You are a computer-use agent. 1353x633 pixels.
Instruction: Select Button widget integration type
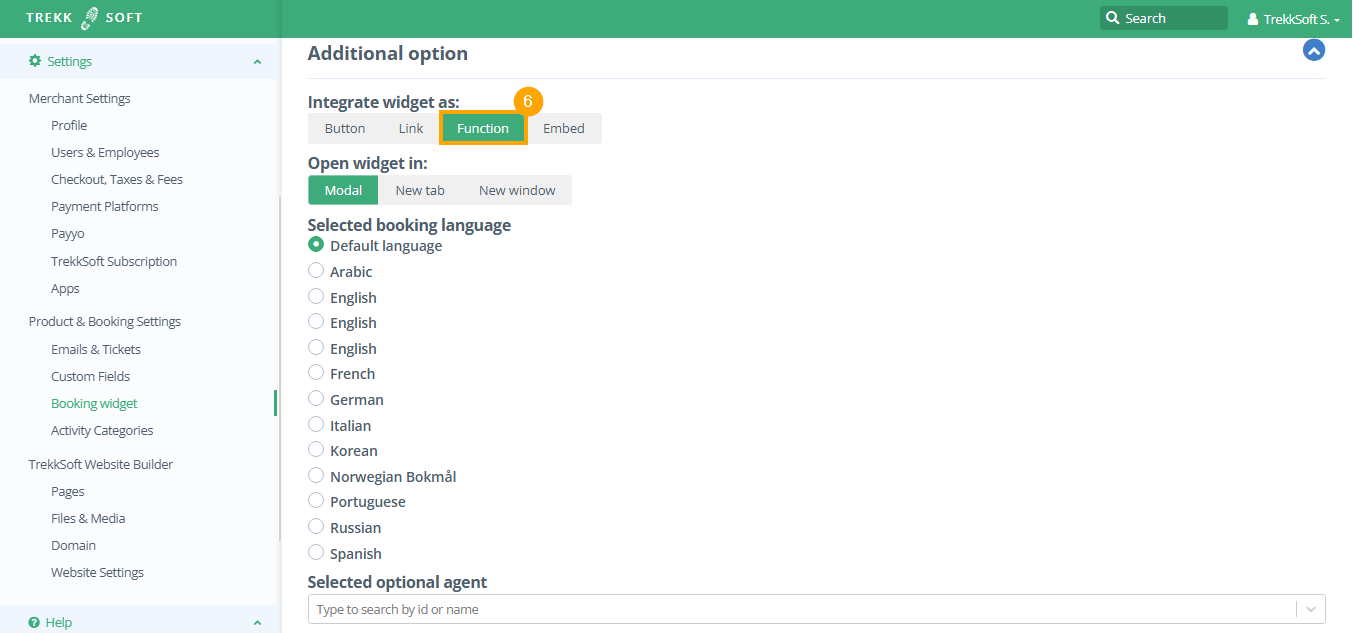click(x=345, y=128)
